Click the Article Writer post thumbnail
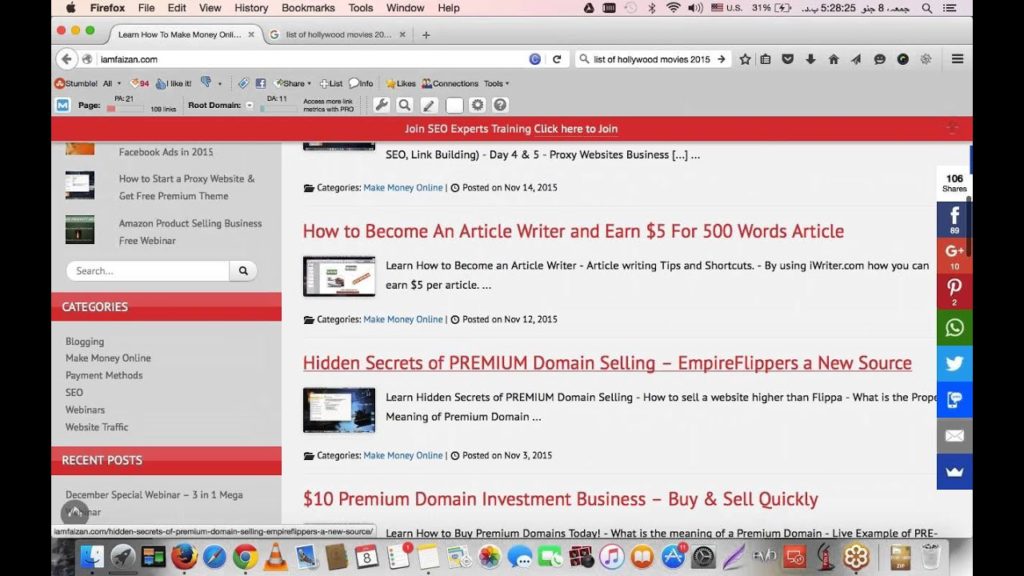Viewport: 1024px width, 576px height. pyautogui.click(x=339, y=276)
